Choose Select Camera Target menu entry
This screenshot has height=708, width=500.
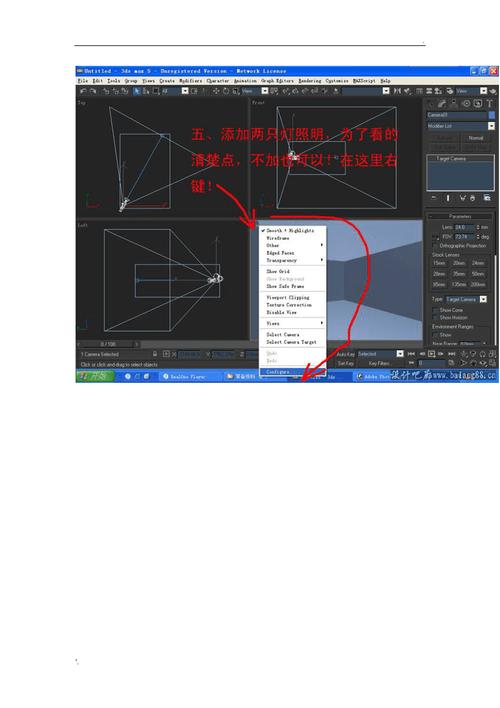coord(292,342)
